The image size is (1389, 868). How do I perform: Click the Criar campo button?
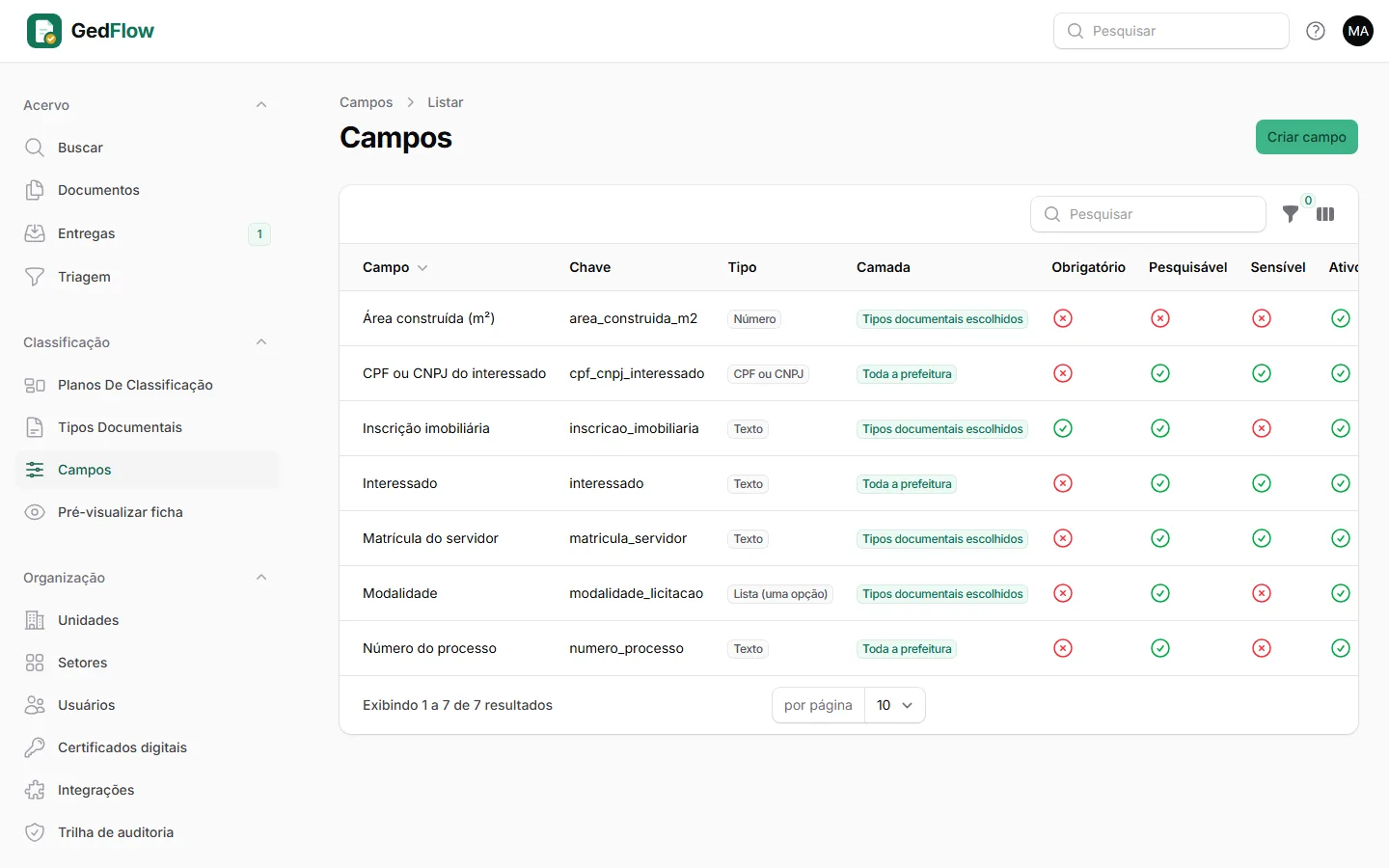point(1307,137)
